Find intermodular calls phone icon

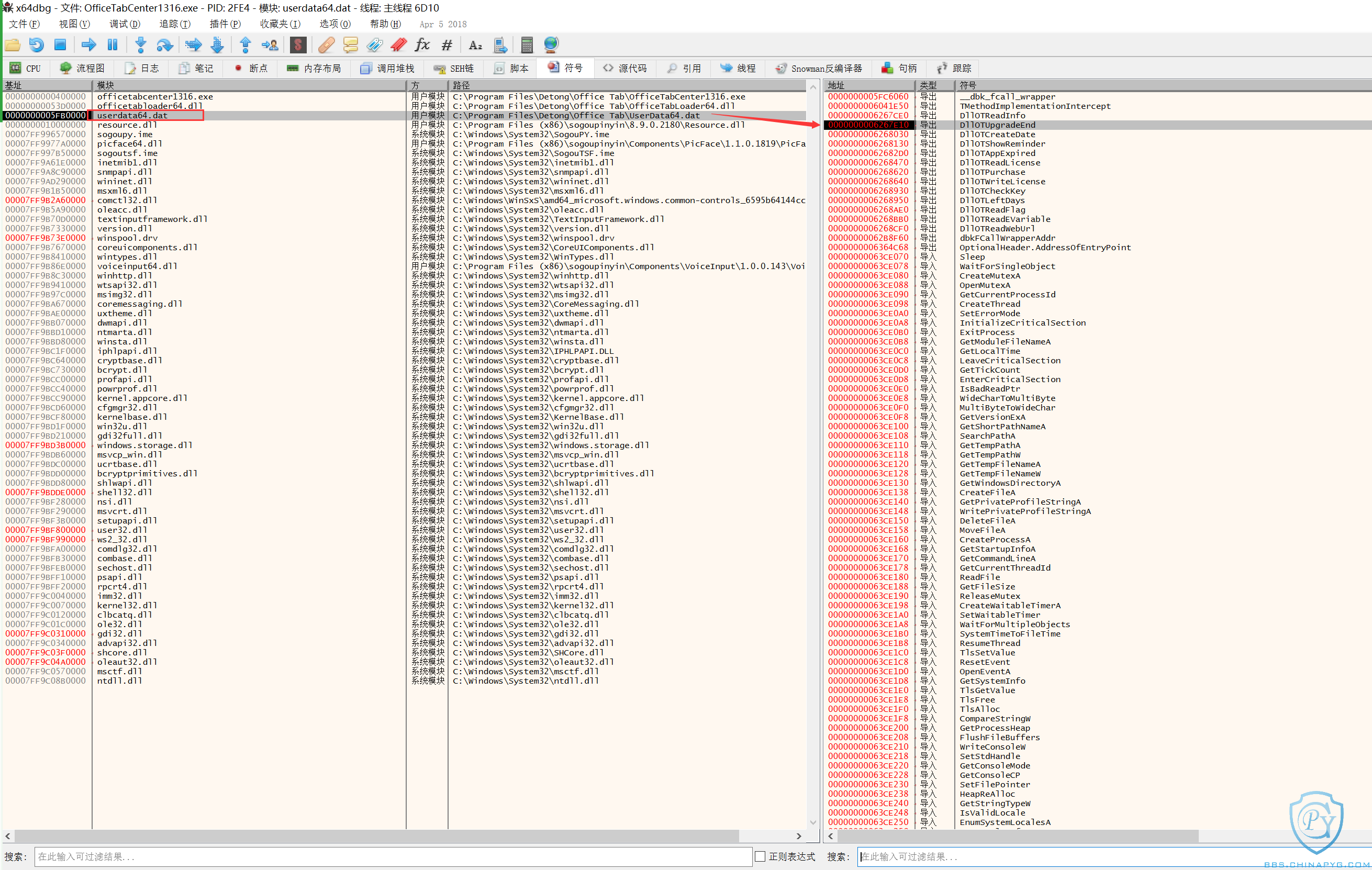(500, 45)
